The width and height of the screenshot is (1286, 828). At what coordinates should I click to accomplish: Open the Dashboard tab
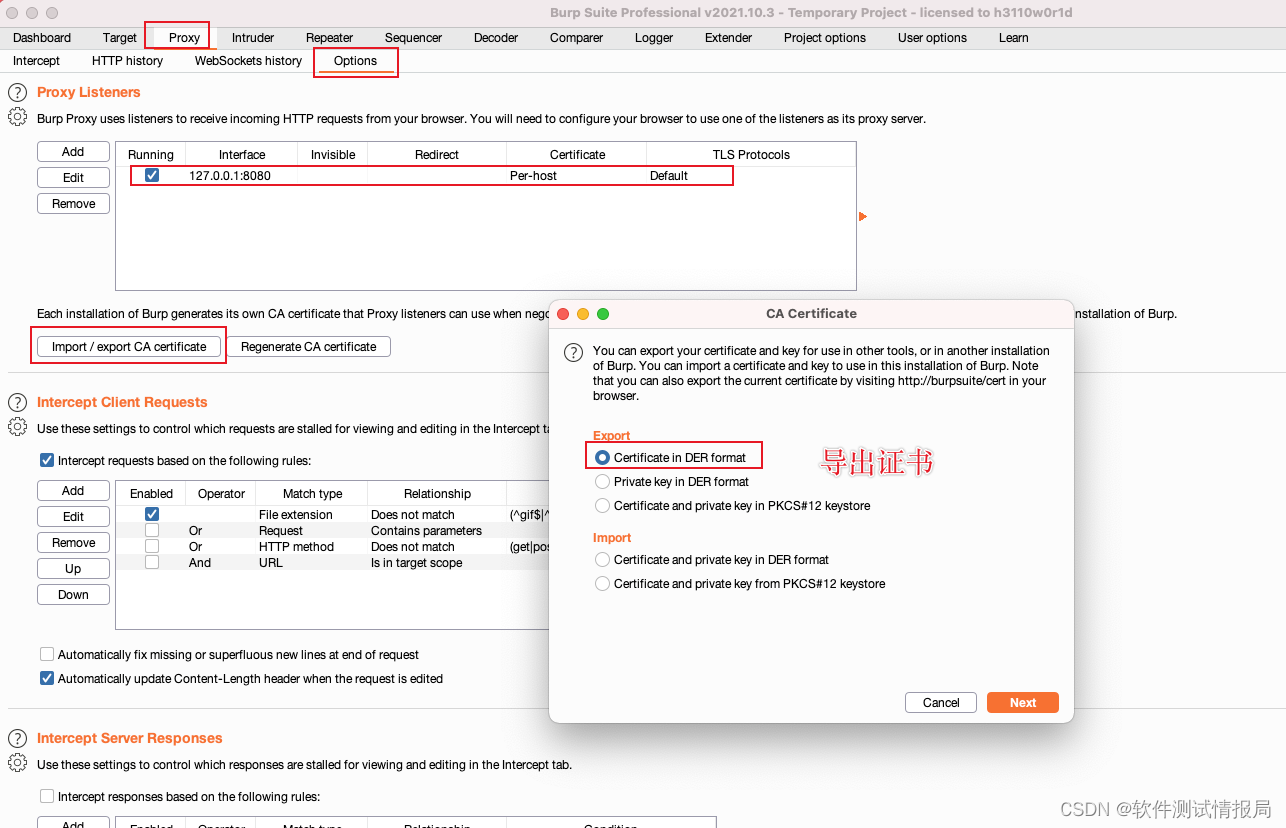coord(42,37)
